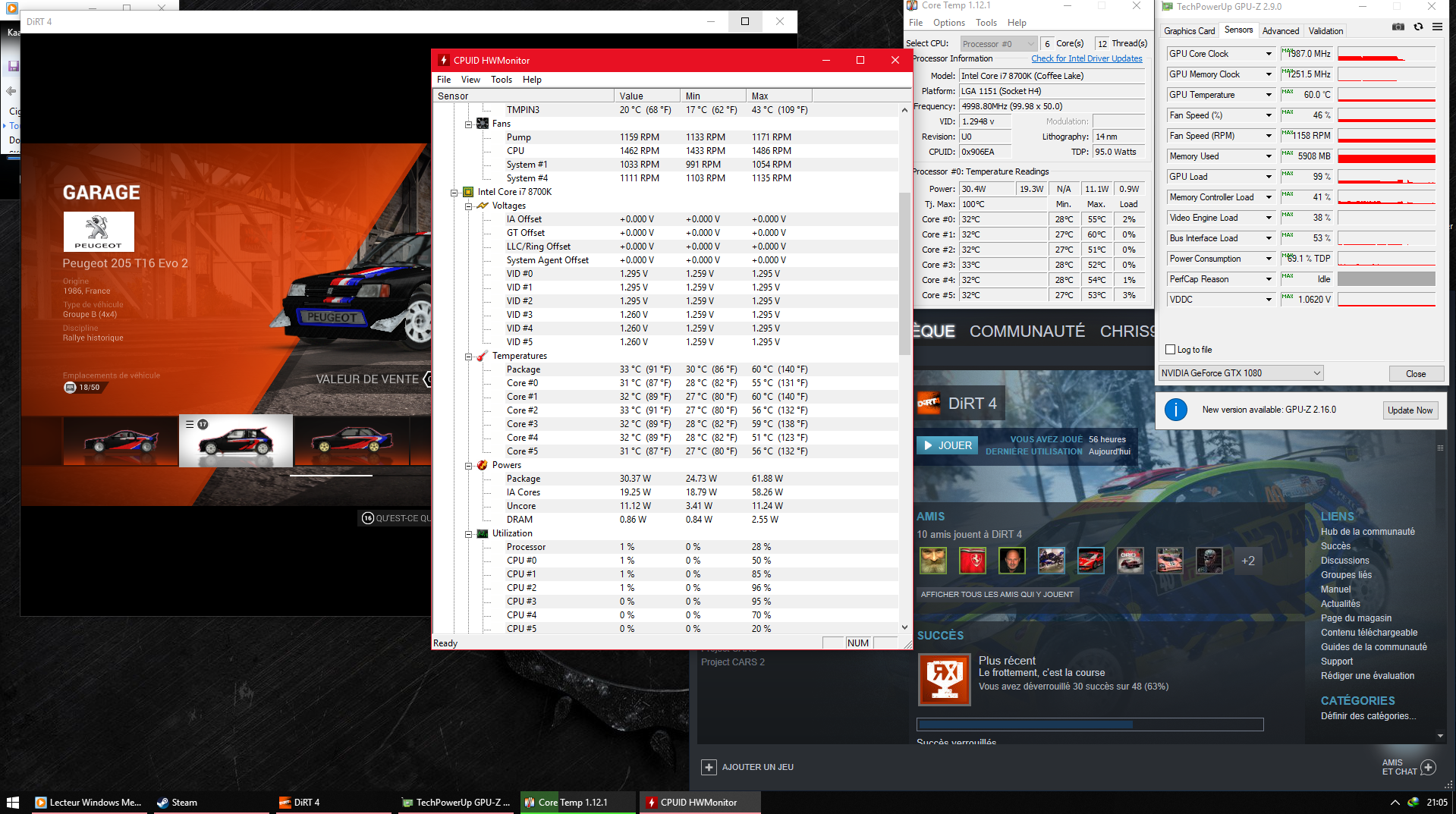Click HWMonitor scrollbar down arrow
The image size is (1456, 814).
904,627
